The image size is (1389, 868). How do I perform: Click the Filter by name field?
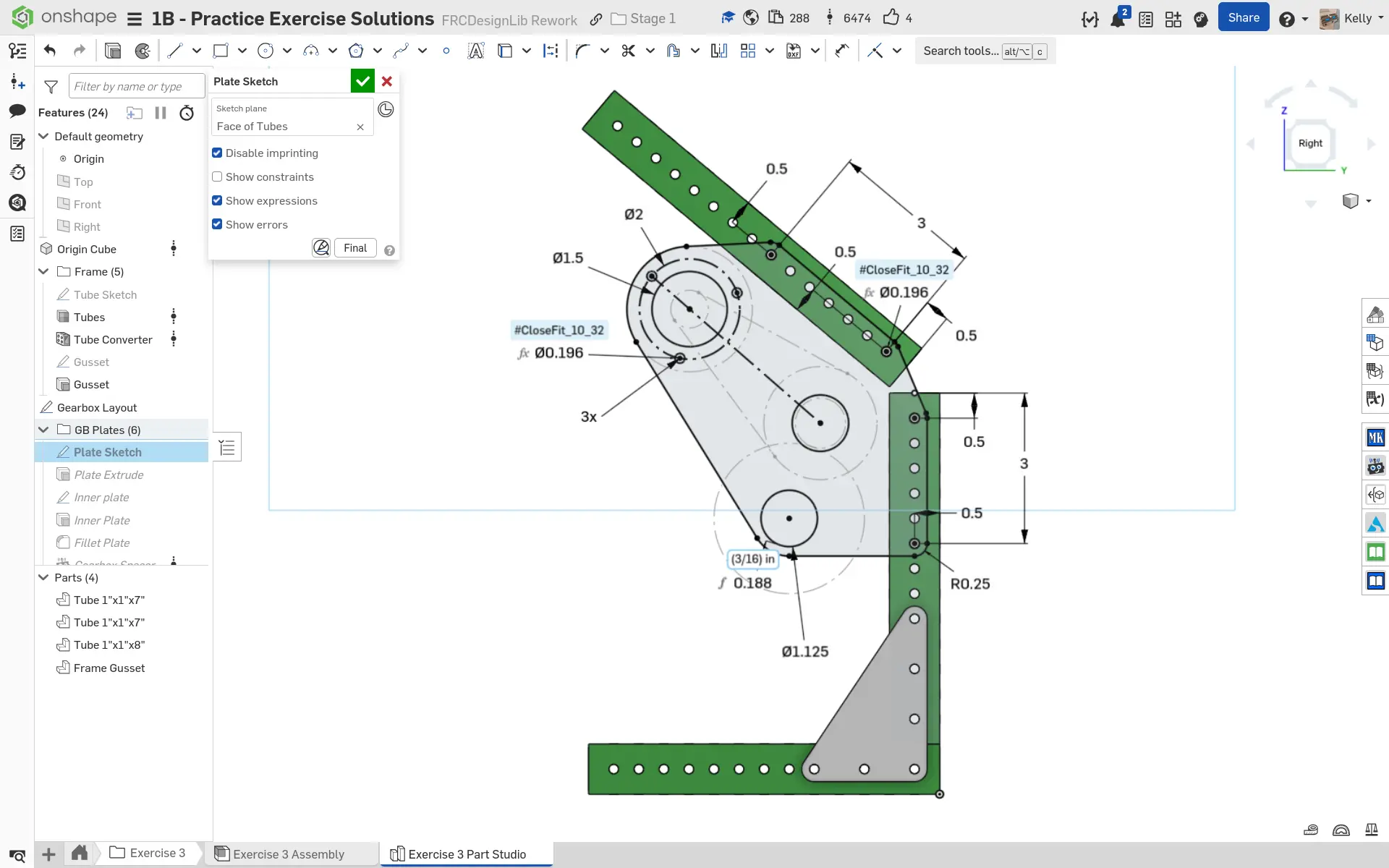click(x=136, y=86)
